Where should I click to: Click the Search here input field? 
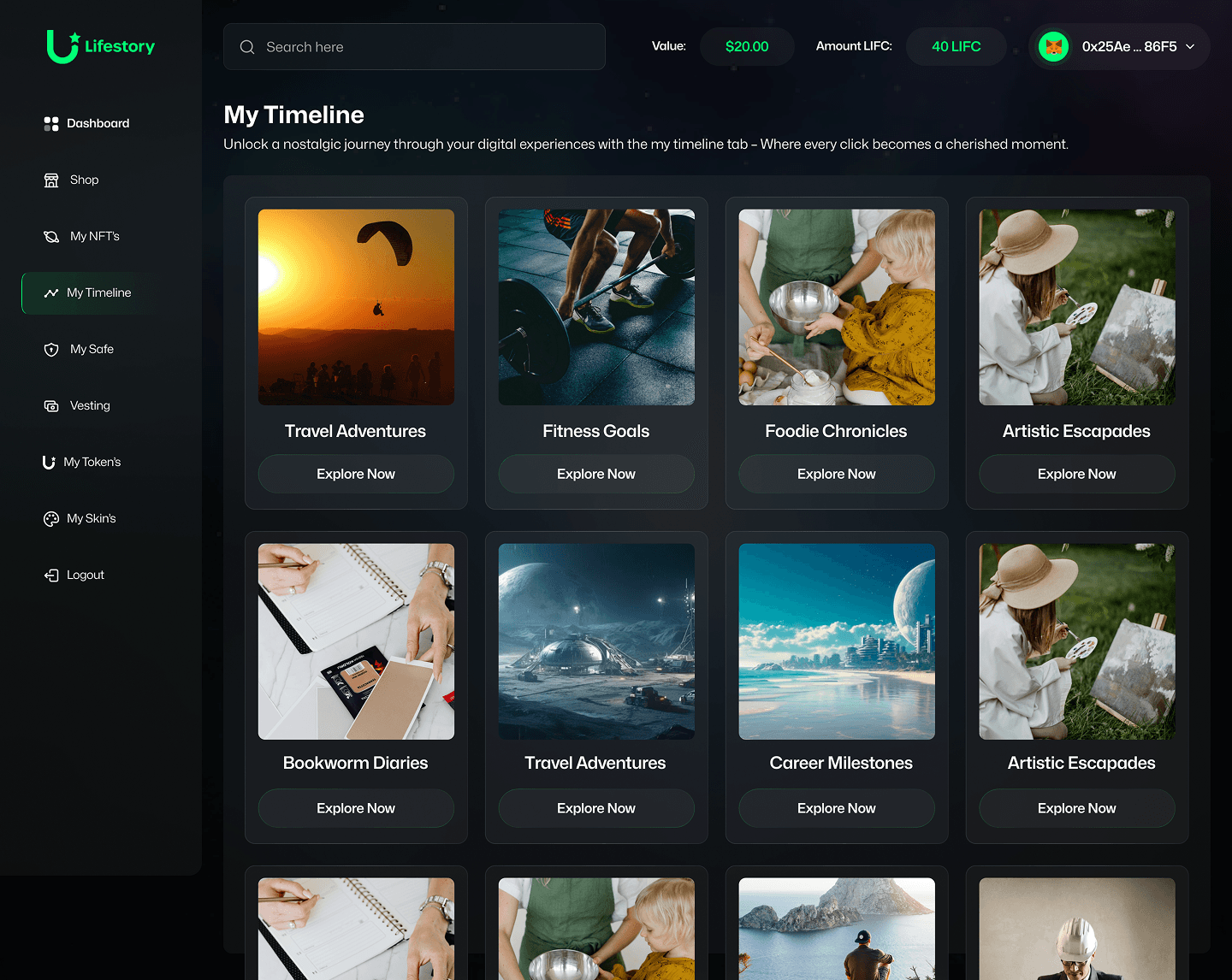point(414,47)
